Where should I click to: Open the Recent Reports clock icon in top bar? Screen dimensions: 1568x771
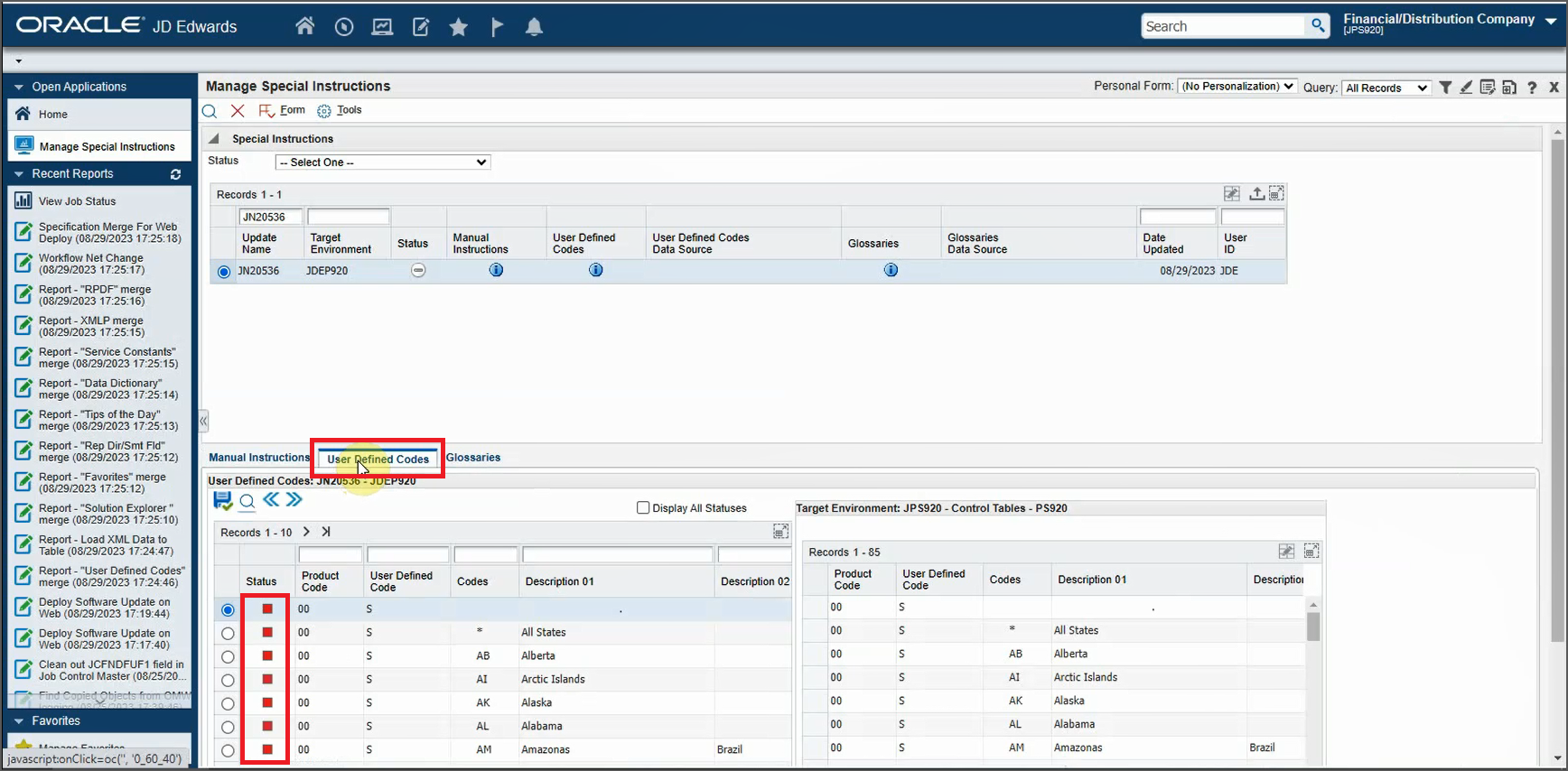(x=343, y=27)
